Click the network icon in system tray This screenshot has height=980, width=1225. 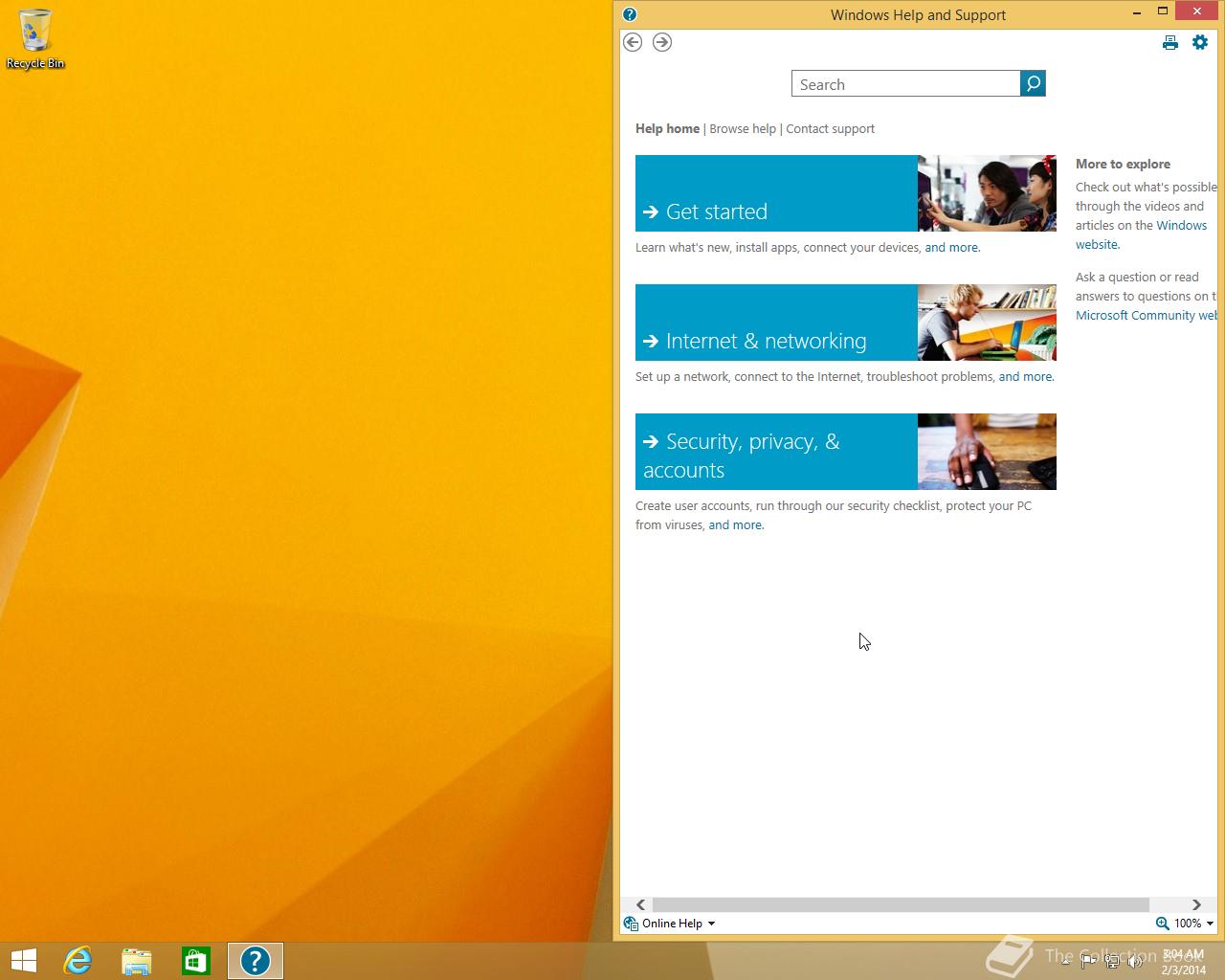(x=1112, y=961)
